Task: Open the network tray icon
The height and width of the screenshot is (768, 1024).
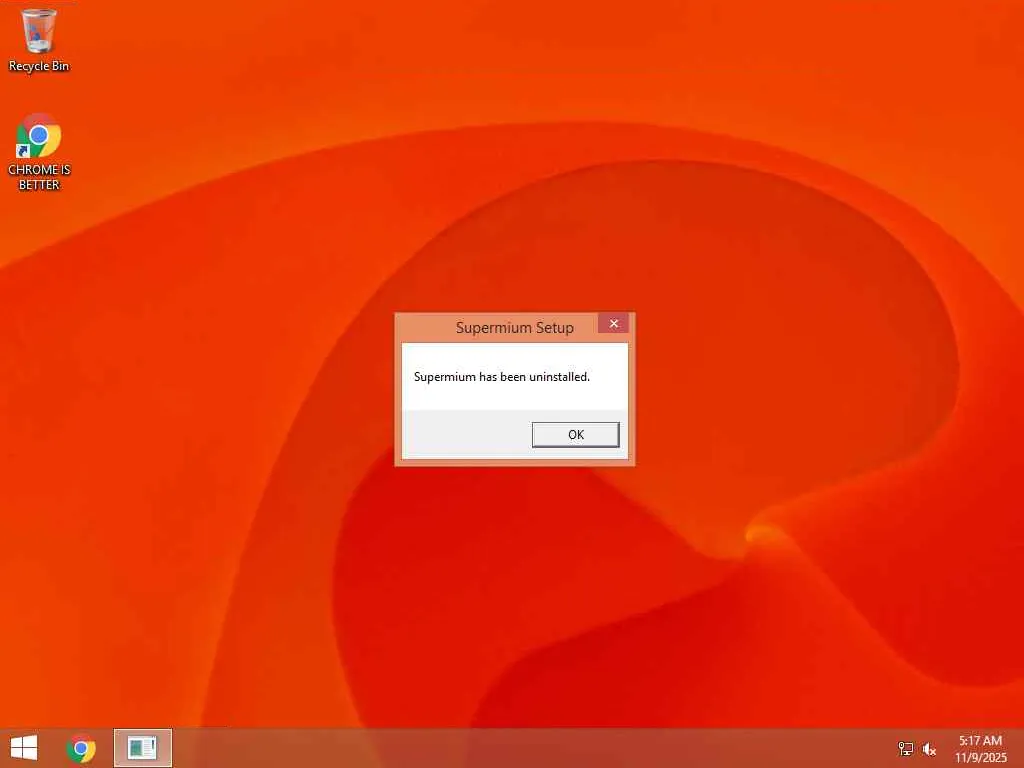Action: coord(906,749)
